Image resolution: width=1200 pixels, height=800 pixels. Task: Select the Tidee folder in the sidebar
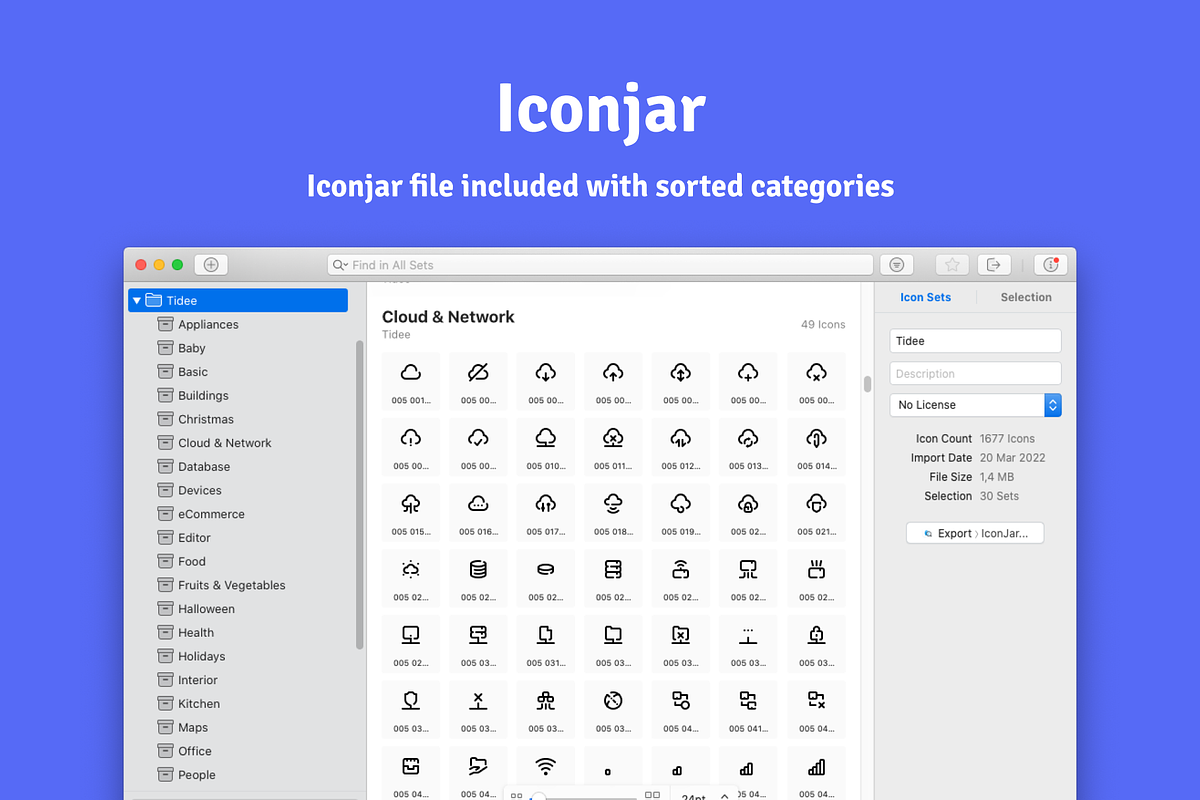click(x=238, y=300)
